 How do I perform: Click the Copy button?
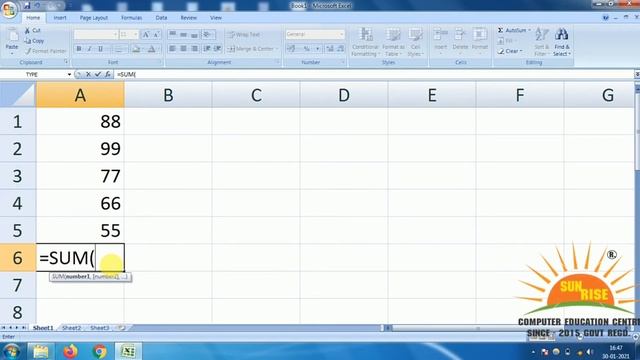[34, 41]
